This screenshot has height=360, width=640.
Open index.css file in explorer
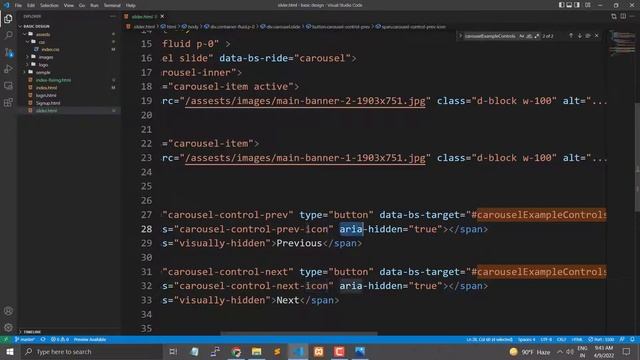(x=50, y=49)
